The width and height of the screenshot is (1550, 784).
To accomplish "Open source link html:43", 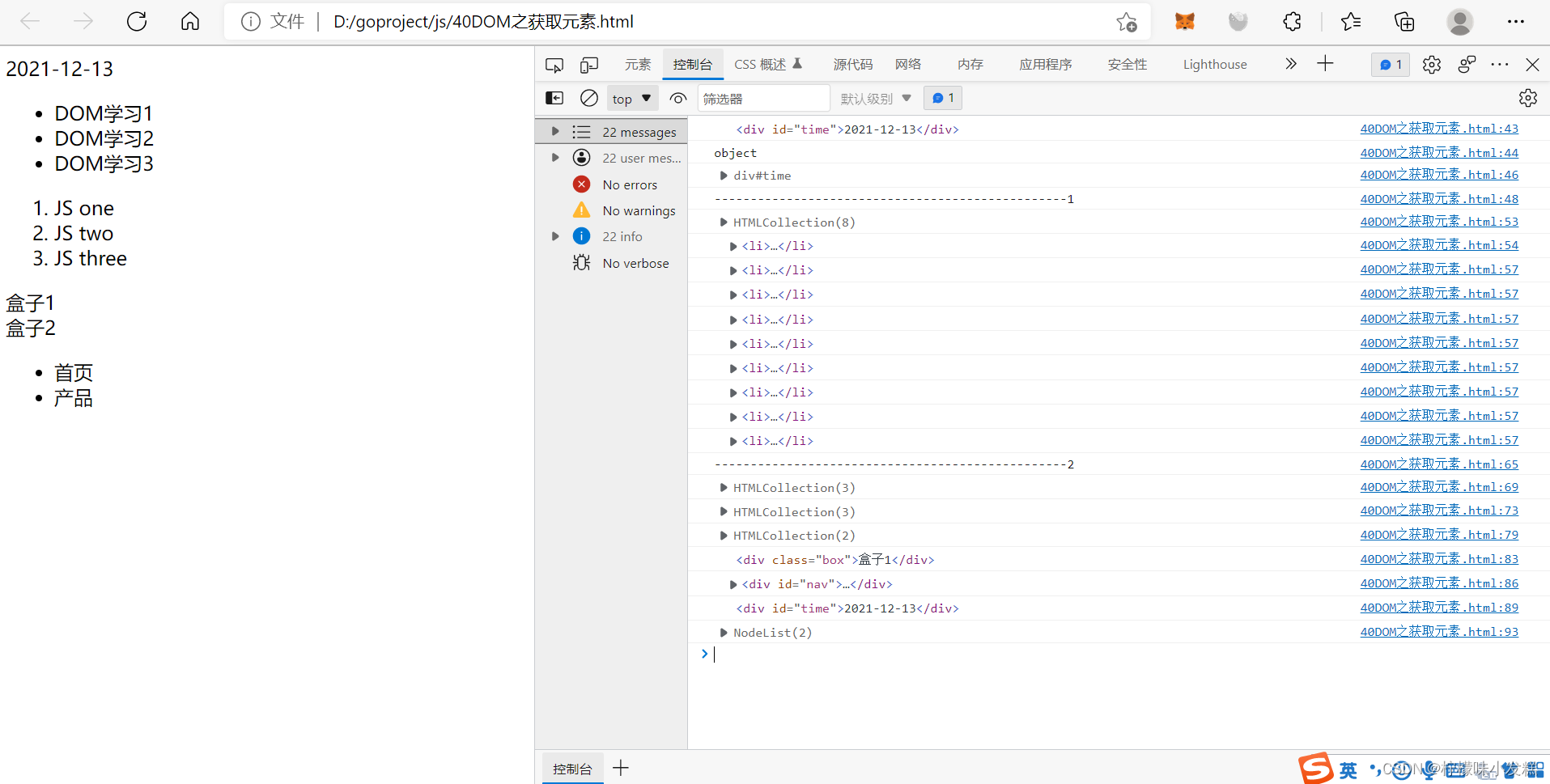I will (1439, 129).
